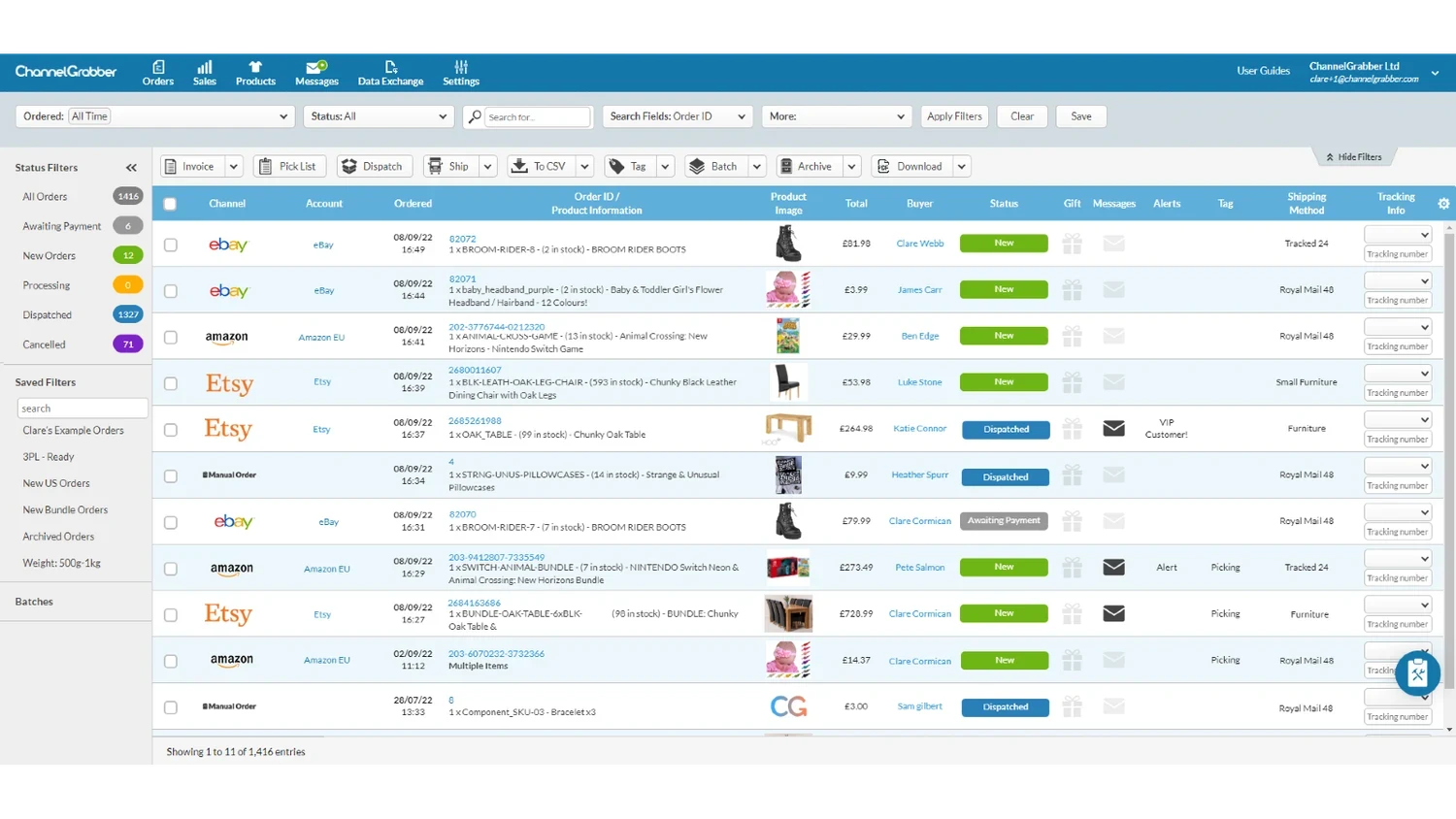Expand the Ship dropdown arrow
Image resolution: width=1456 pixels, height=819 pixels.
pyautogui.click(x=487, y=166)
